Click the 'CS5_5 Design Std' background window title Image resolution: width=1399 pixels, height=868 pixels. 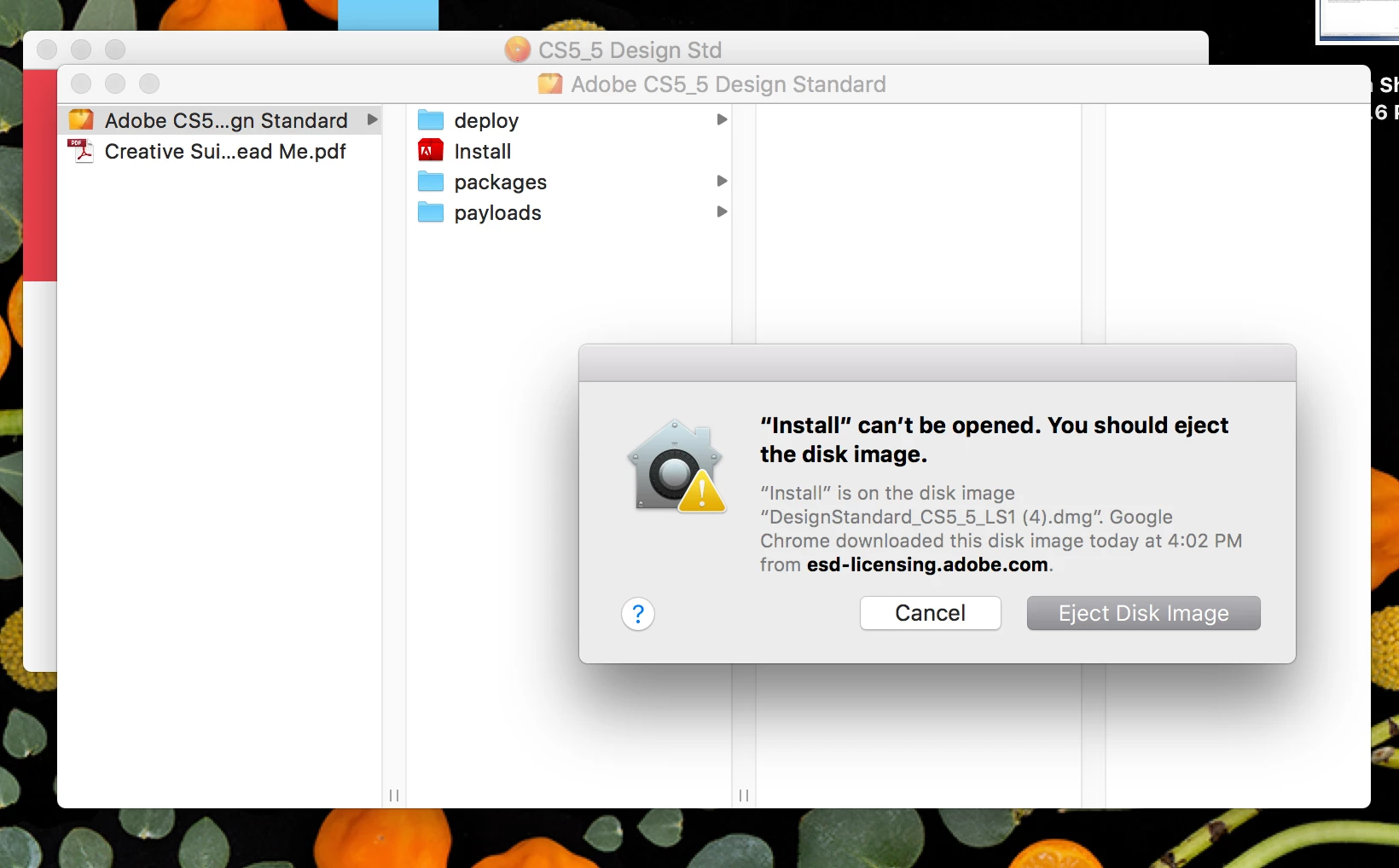tap(630, 50)
